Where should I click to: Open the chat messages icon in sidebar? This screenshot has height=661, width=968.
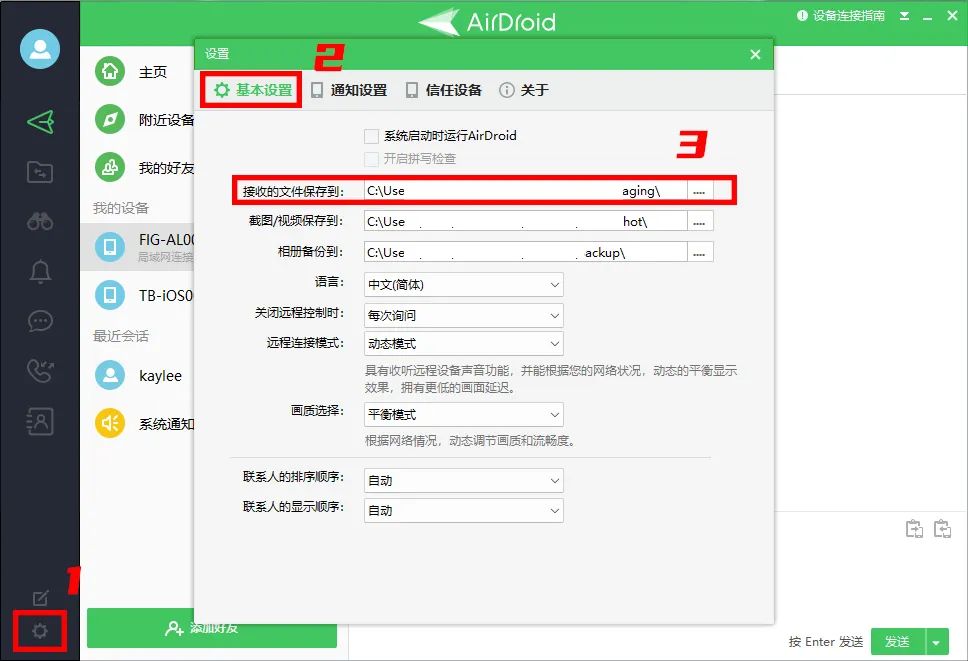(38, 321)
